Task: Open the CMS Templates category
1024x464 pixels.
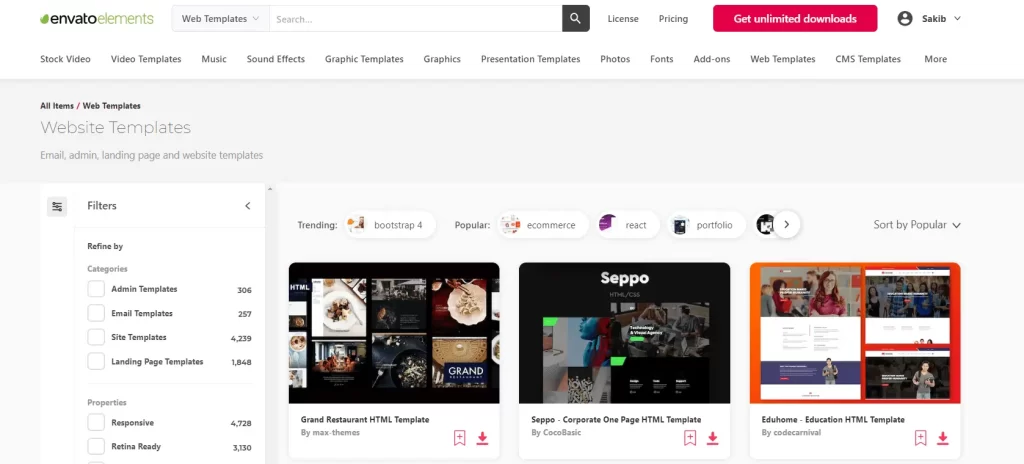Action: coord(868,59)
